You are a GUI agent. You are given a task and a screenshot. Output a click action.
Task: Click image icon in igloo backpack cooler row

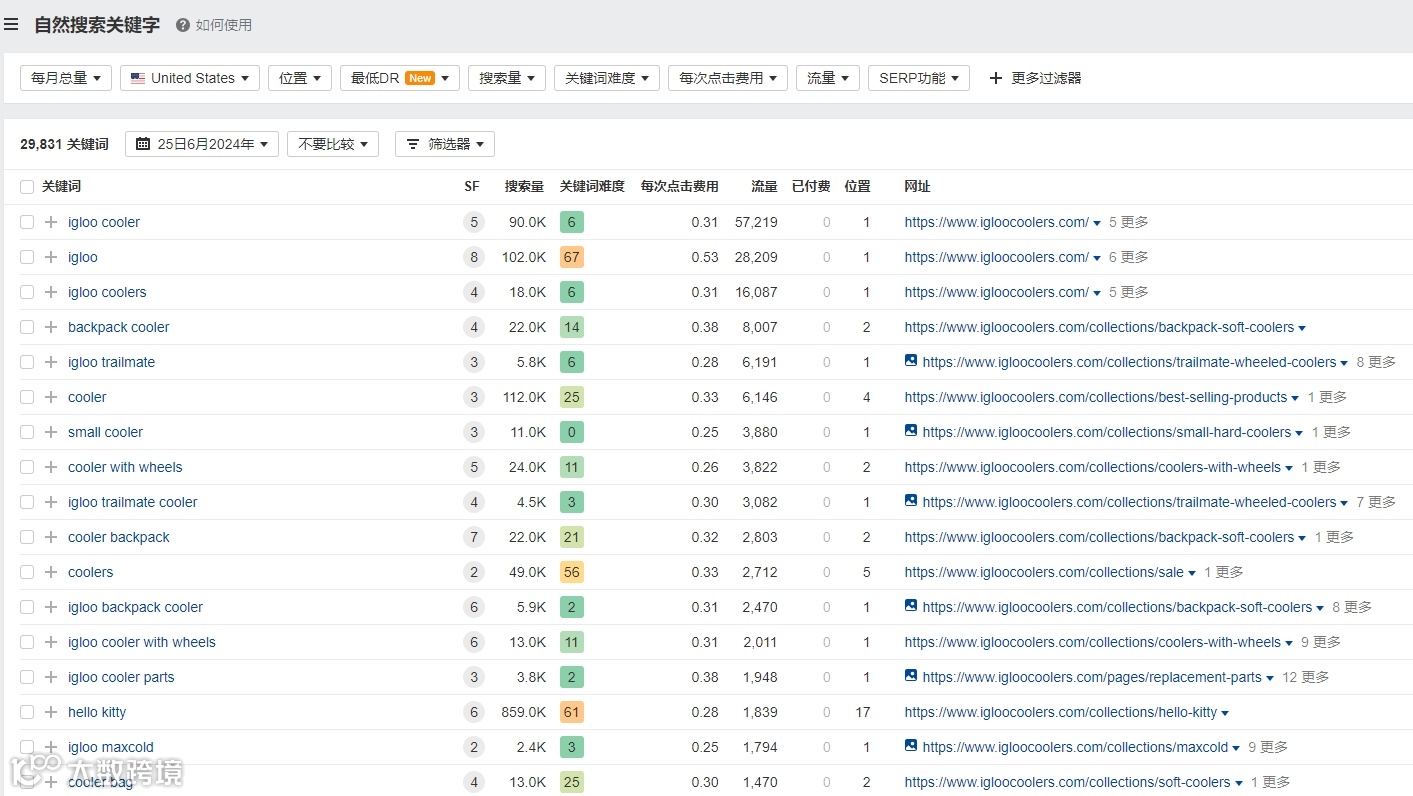click(911, 606)
